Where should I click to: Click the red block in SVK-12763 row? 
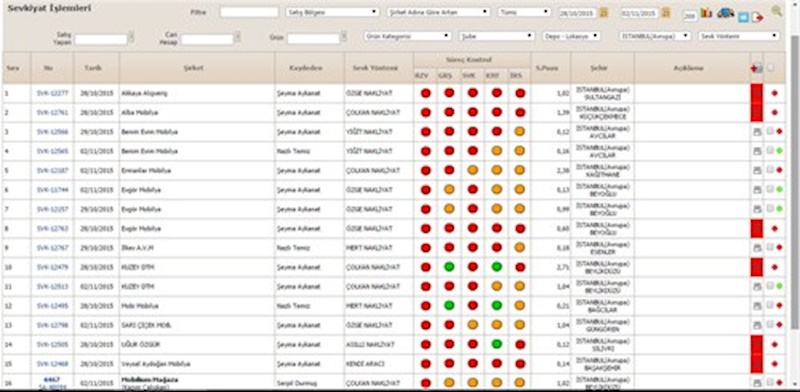pos(757,228)
